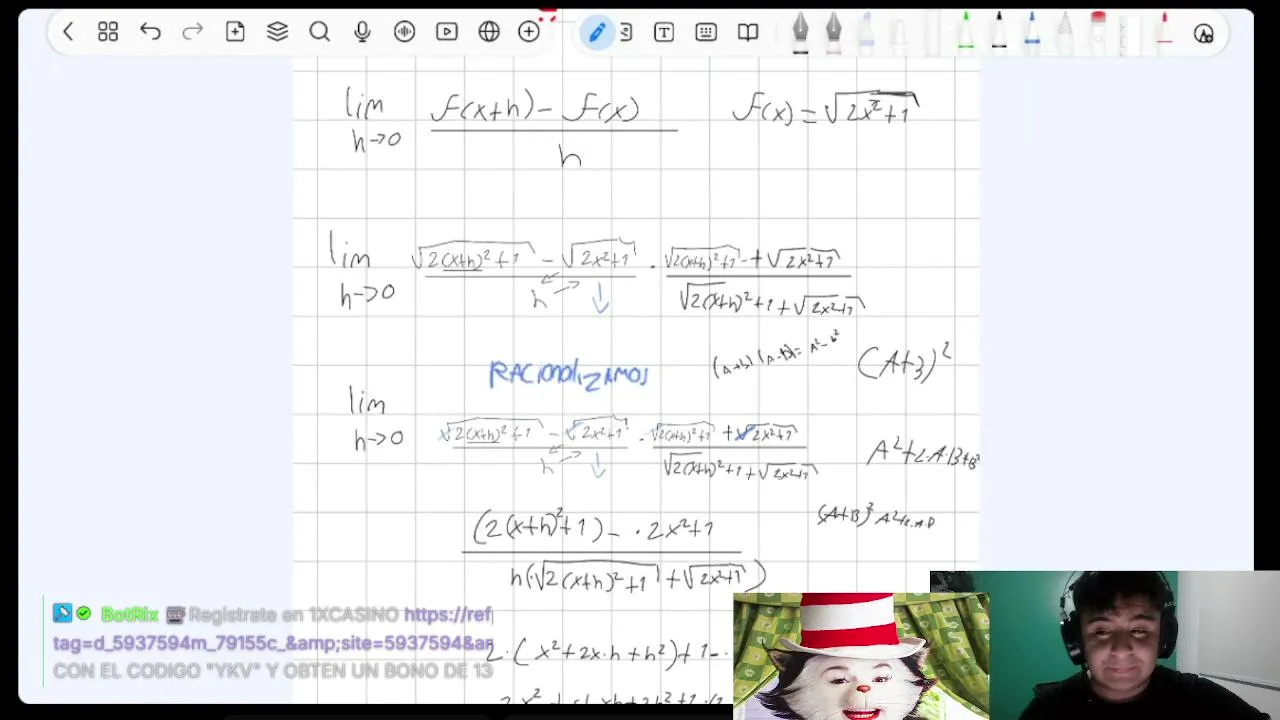The width and height of the screenshot is (1280, 720).
Task: Click the BotRix username in chat
Action: click(129, 614)
